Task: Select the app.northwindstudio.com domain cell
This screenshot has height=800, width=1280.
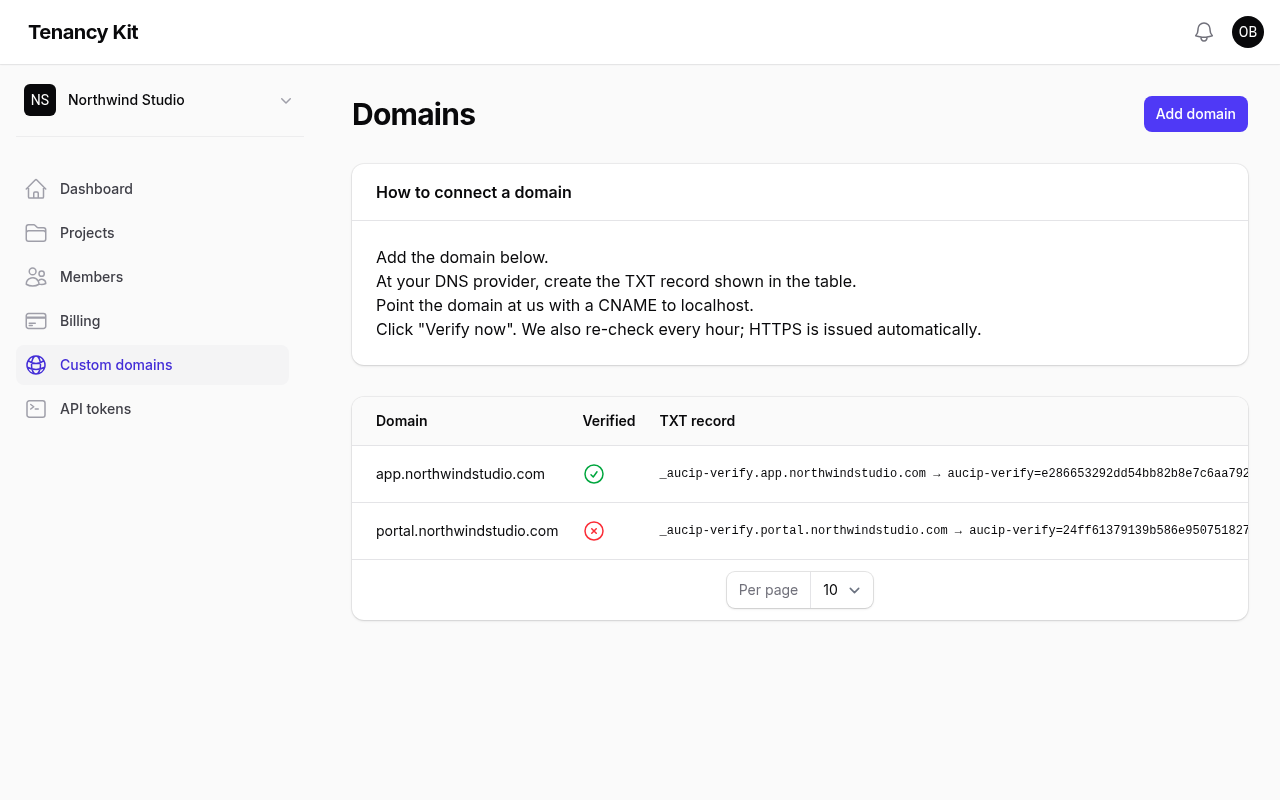Action: (x=460, y=474)
